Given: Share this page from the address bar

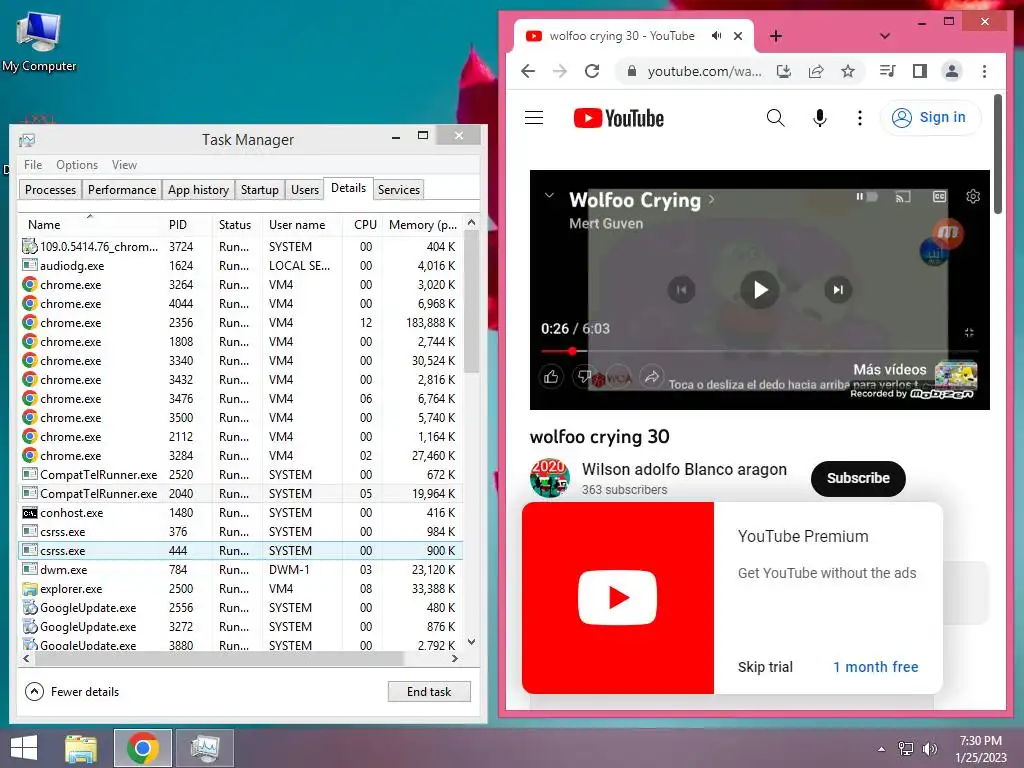Looking at the screenshot, I should [816, 71].
